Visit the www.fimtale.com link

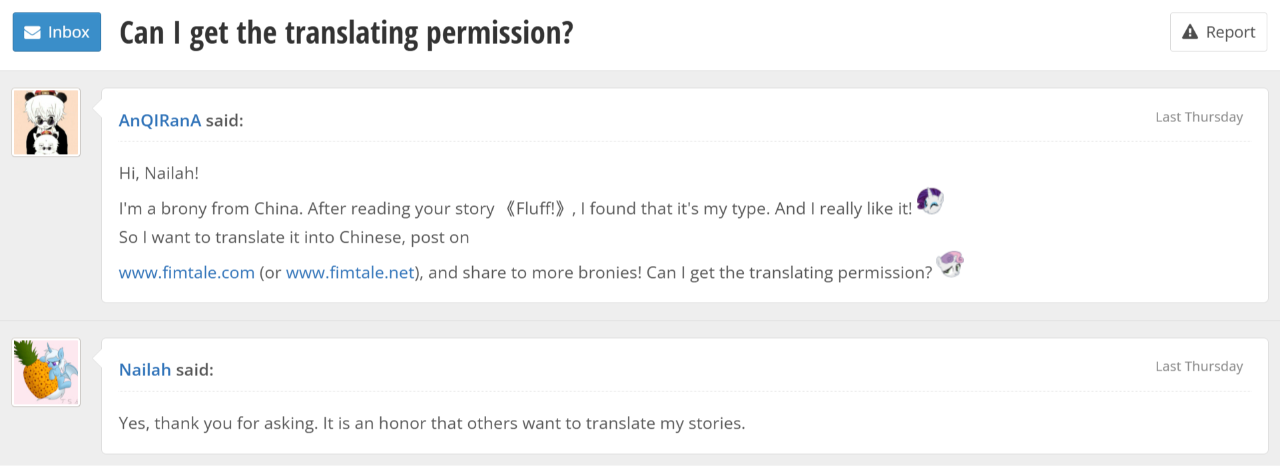click(x=187, y=272)
